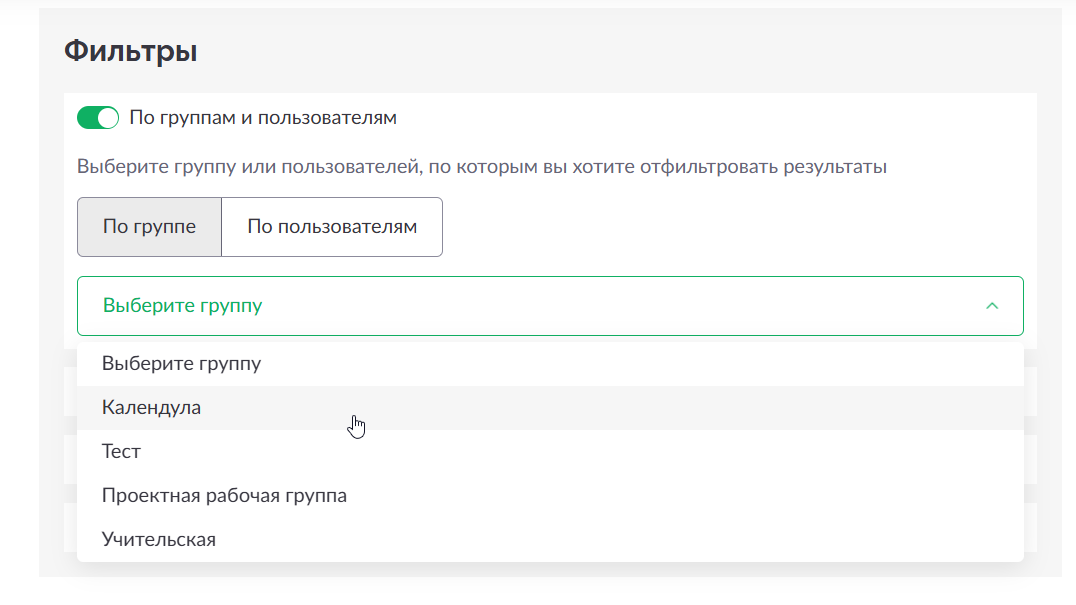Click the "Фильтры" section heading
1076x605 pixels.
[131, 51]
